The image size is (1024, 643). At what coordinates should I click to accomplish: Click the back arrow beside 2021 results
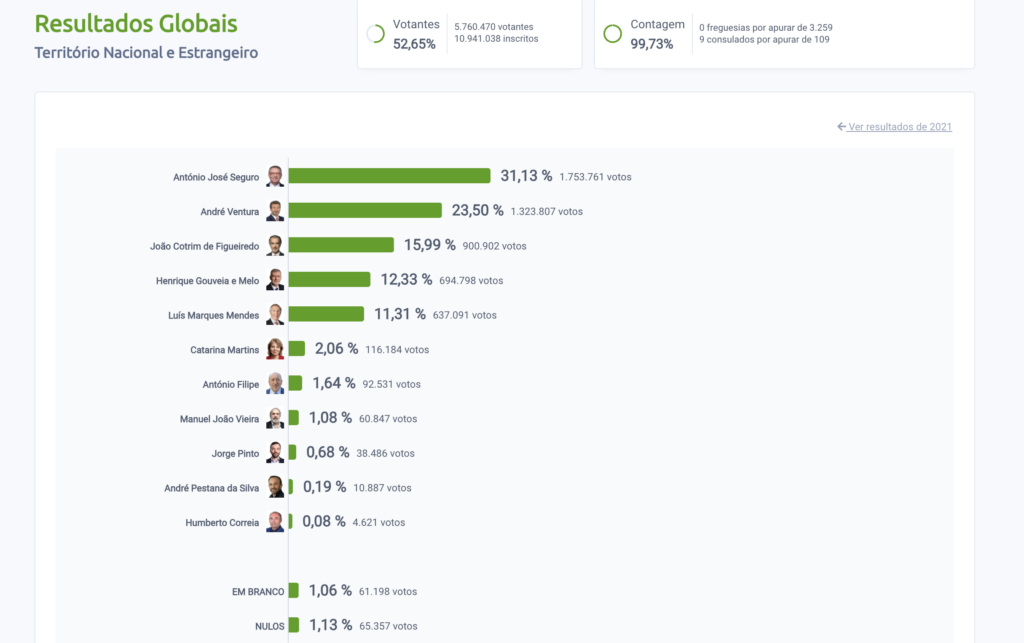[841, 127]
